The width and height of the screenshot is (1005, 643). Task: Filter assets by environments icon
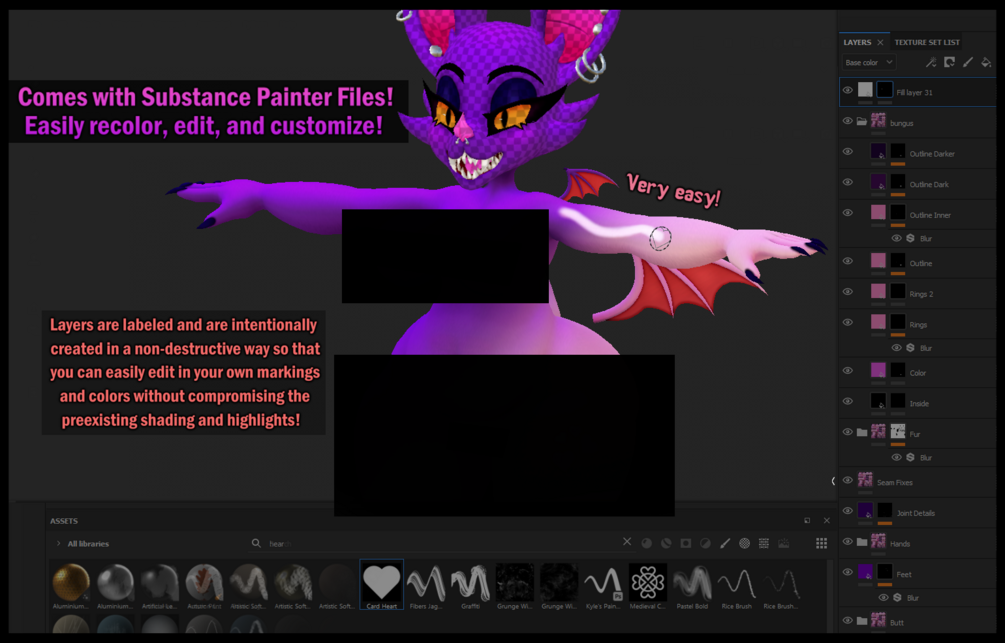pyautogui.click(x=783, y=543)
